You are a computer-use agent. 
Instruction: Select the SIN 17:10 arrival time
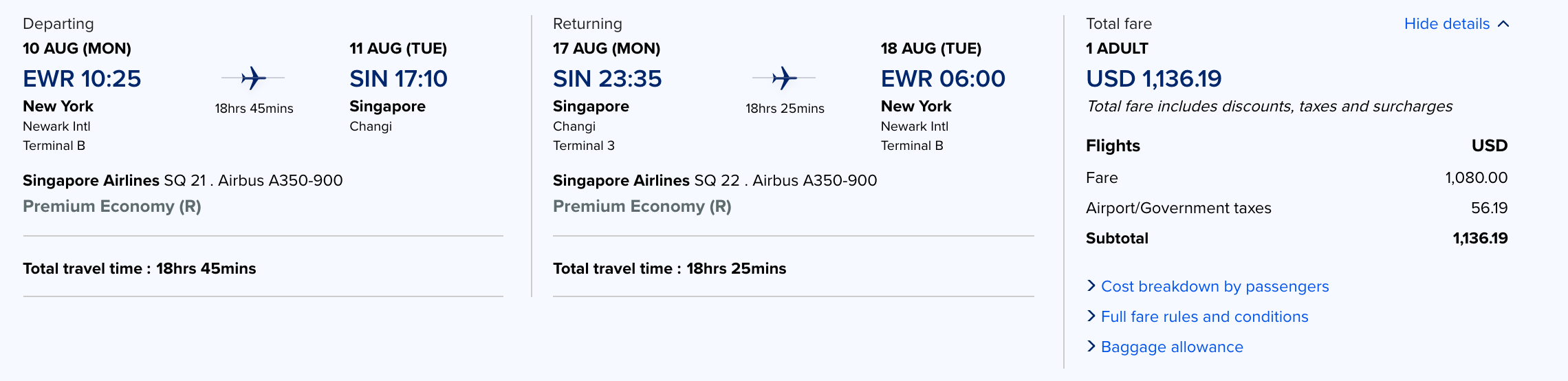coord(398,79)
